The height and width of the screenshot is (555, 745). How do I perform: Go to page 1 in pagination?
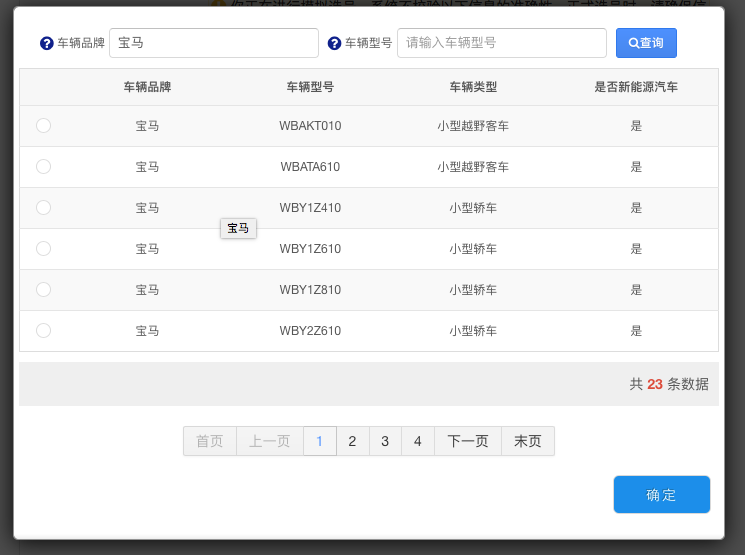coord(320,441)
